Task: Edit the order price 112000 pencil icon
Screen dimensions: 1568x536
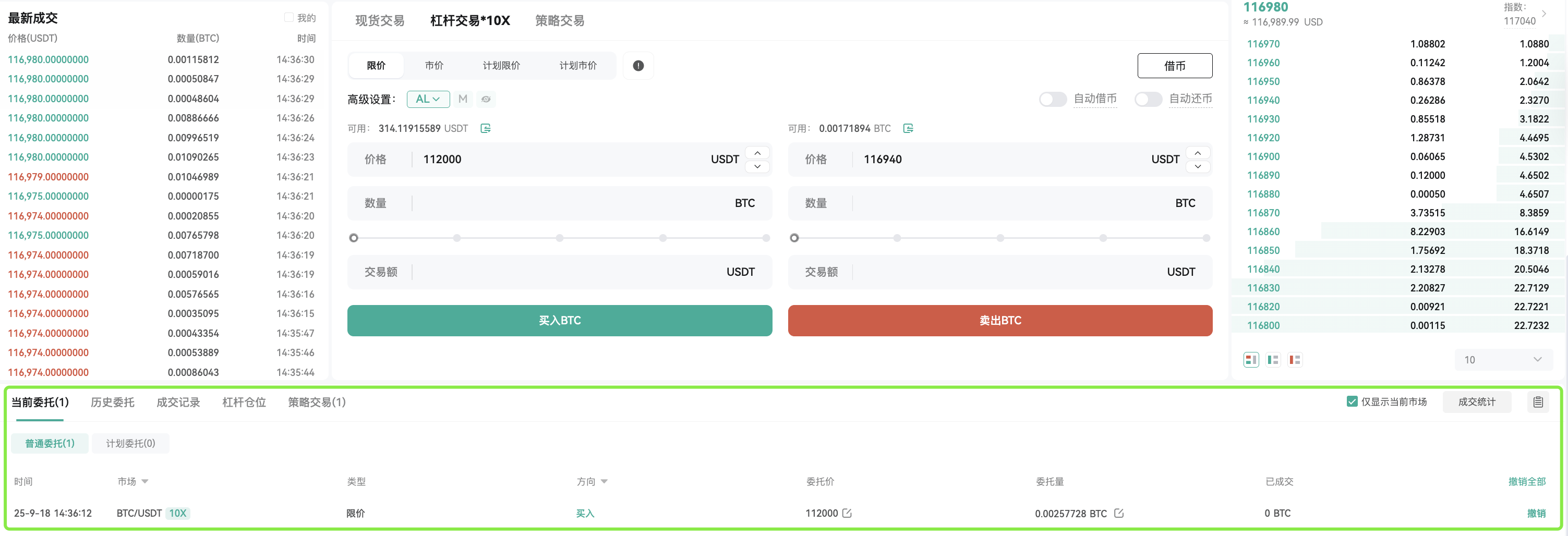Action: point(847,513)
